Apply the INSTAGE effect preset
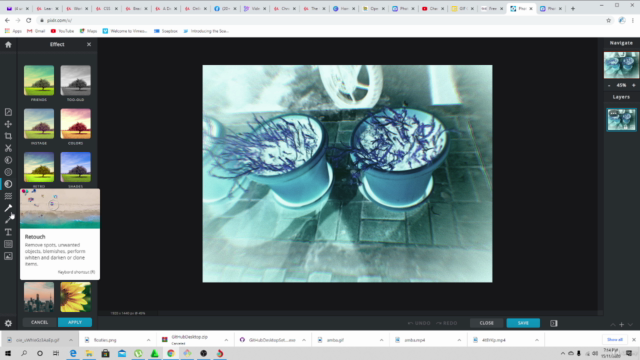Screen dimensions: 640x360 (x=39, y=124)
